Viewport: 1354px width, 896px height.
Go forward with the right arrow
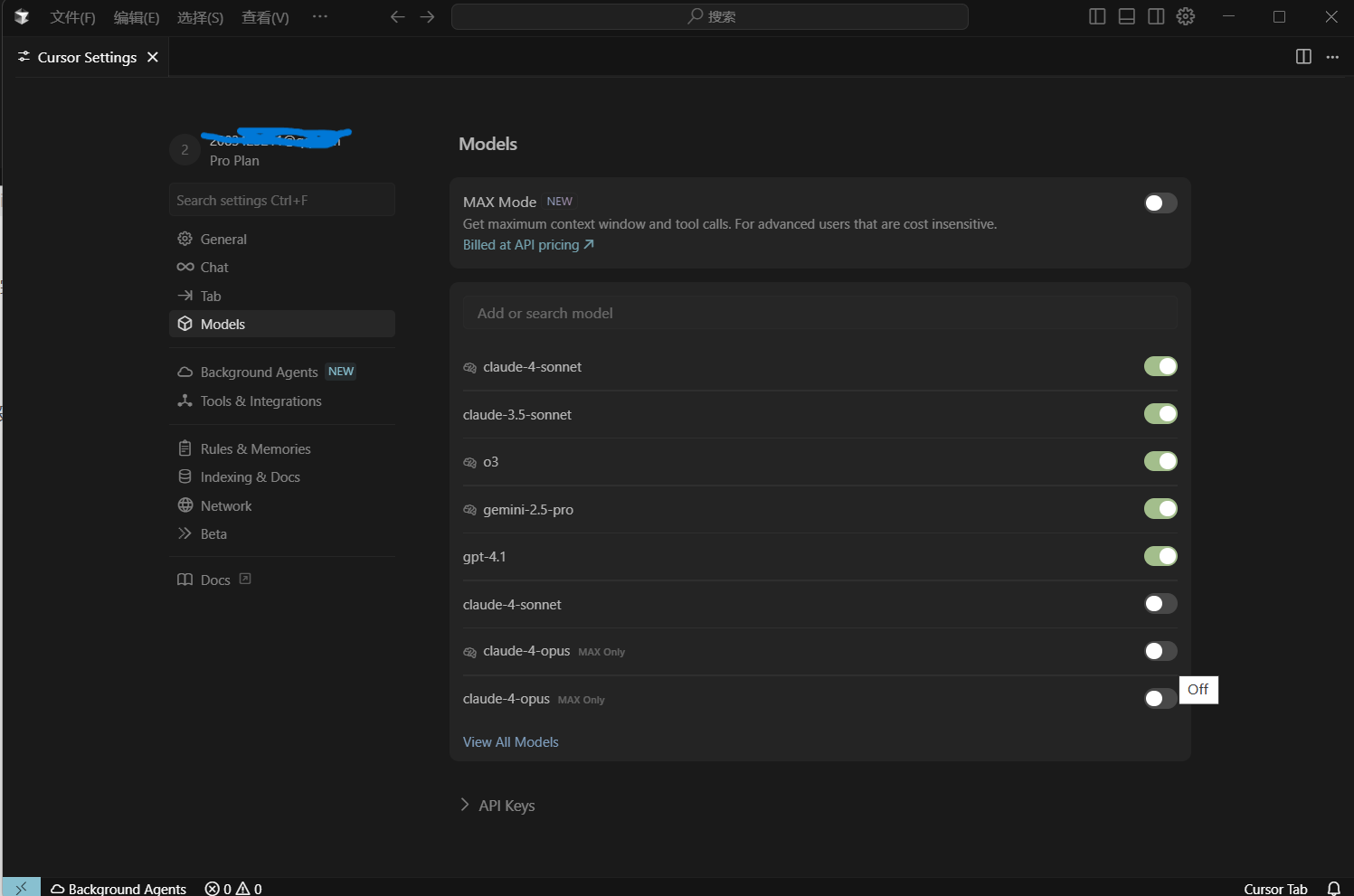[x=427, y=16]
